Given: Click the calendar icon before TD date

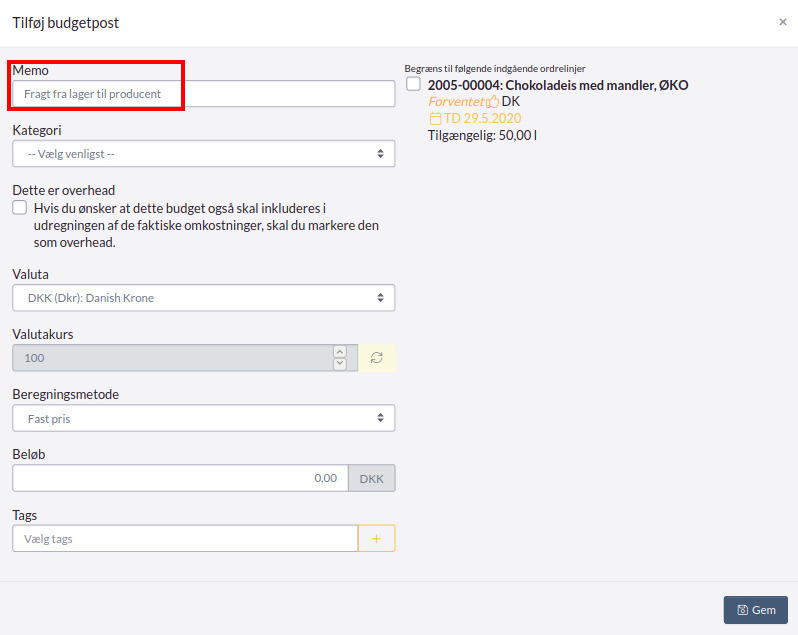Looking at the screenshot, I should coord(435,118).
